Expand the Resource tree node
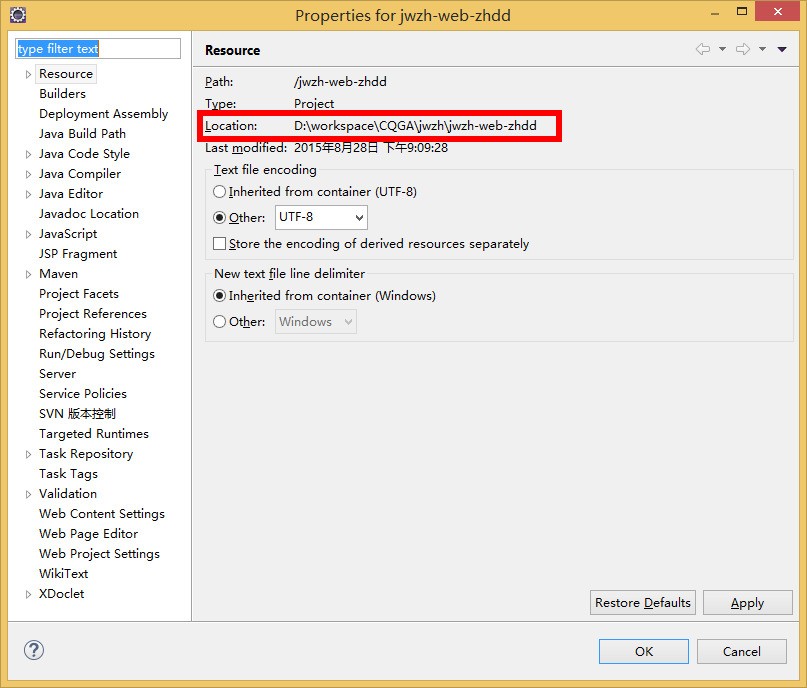The height and width of the screenshot is (688, 807). click(x=28, y=75)
